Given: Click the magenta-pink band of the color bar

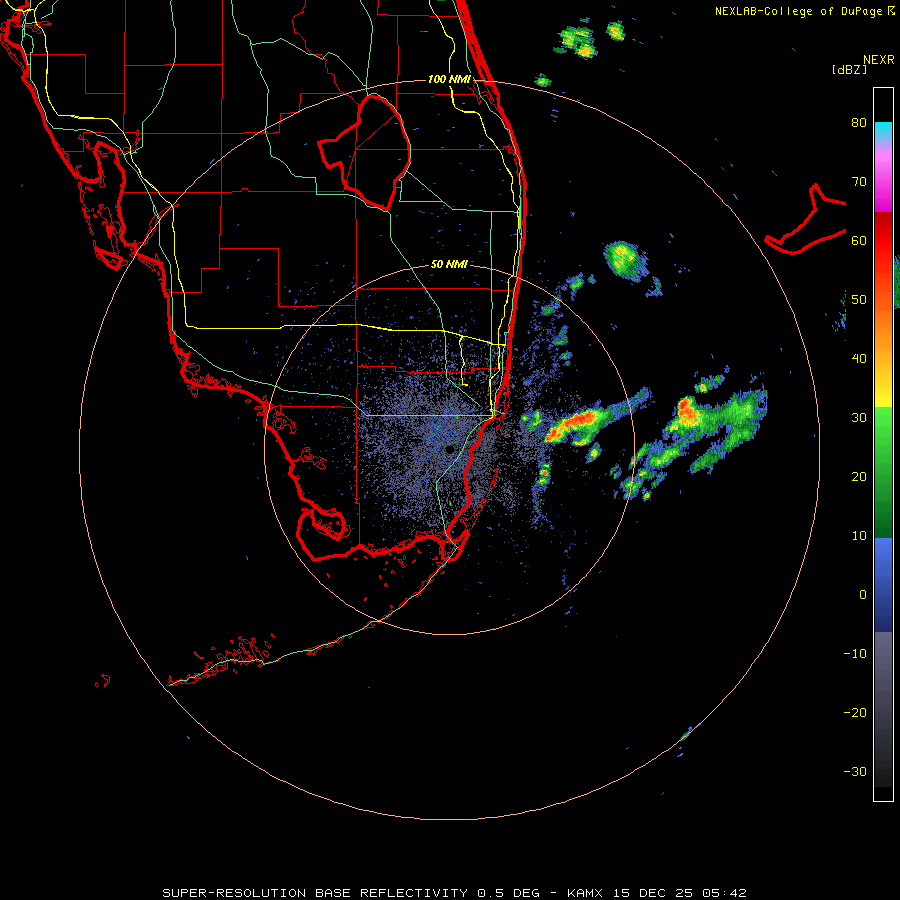Looking at the screenshot, I should coord(883,178).
